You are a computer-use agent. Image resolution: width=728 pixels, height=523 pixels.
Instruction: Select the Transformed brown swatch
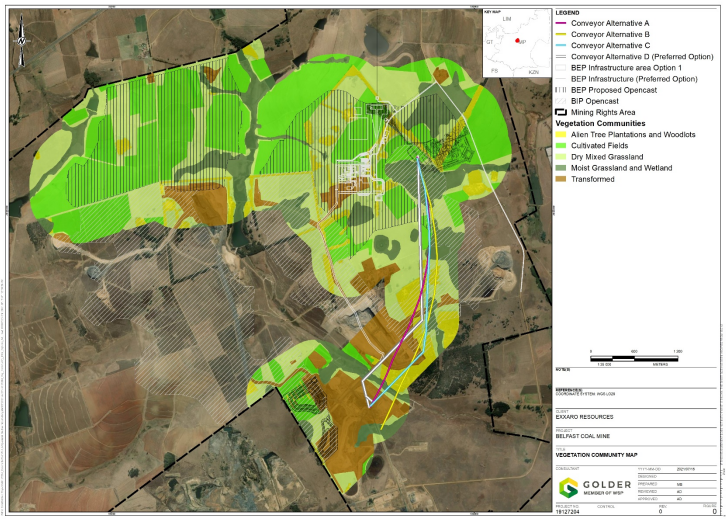point(561,180)
